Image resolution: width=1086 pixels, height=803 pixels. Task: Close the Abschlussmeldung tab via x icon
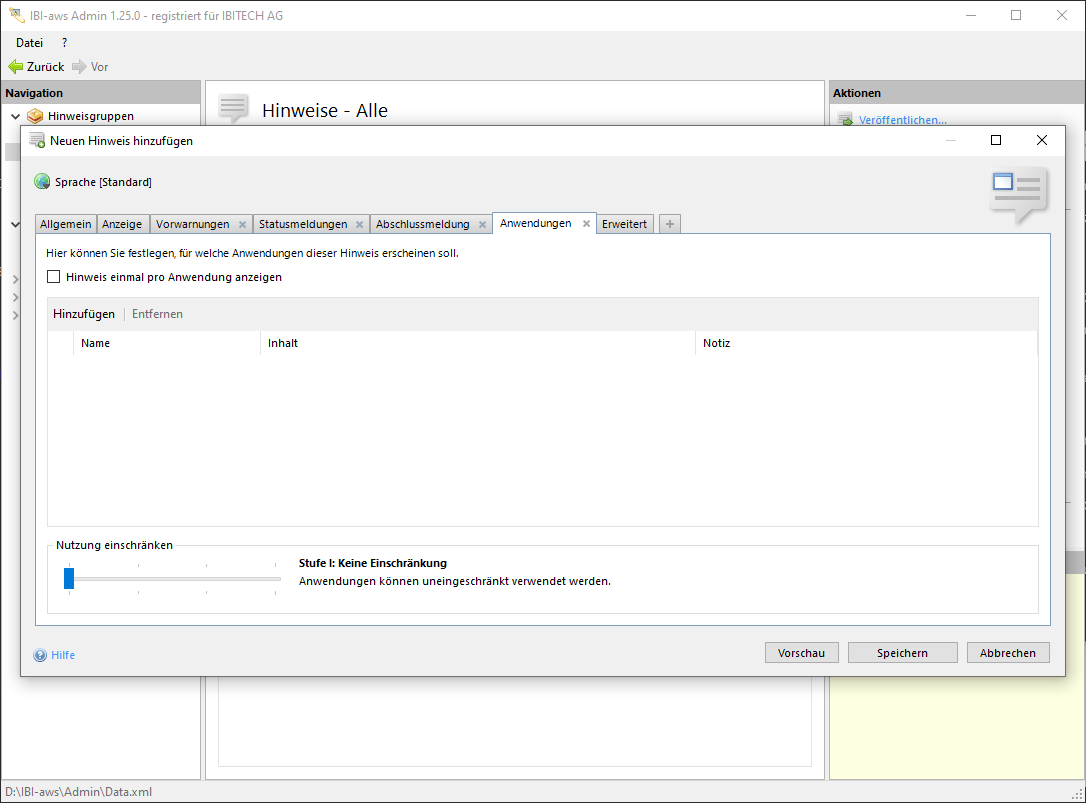481,225
